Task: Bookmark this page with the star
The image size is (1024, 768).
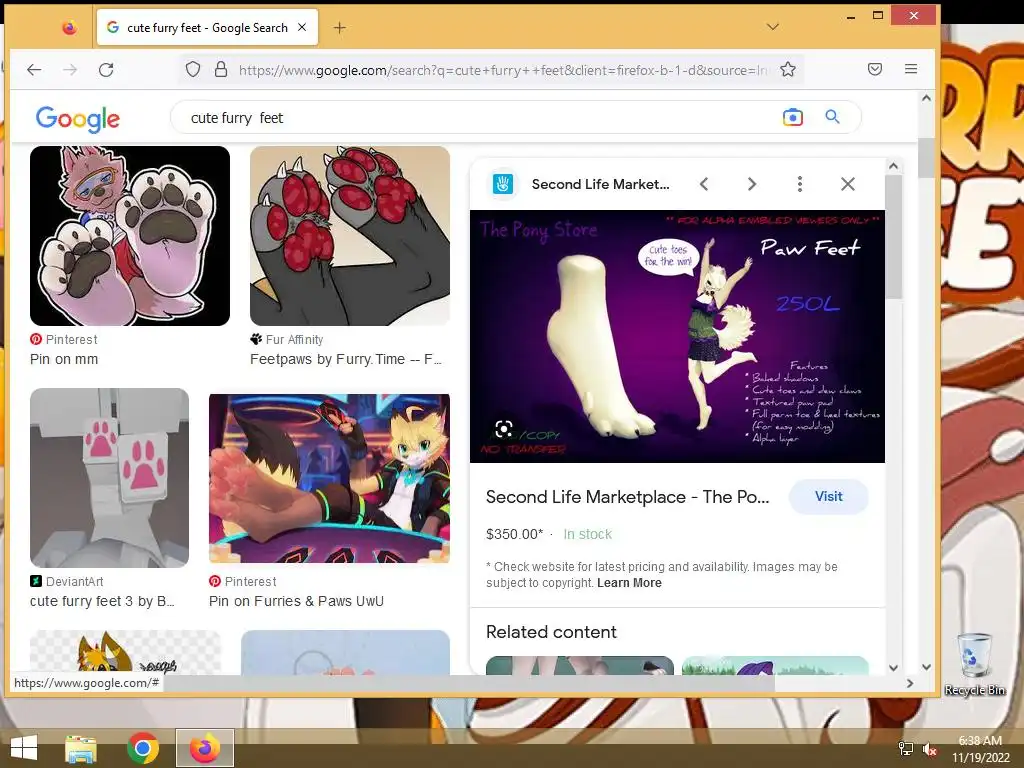Action: tap(788, 69)
